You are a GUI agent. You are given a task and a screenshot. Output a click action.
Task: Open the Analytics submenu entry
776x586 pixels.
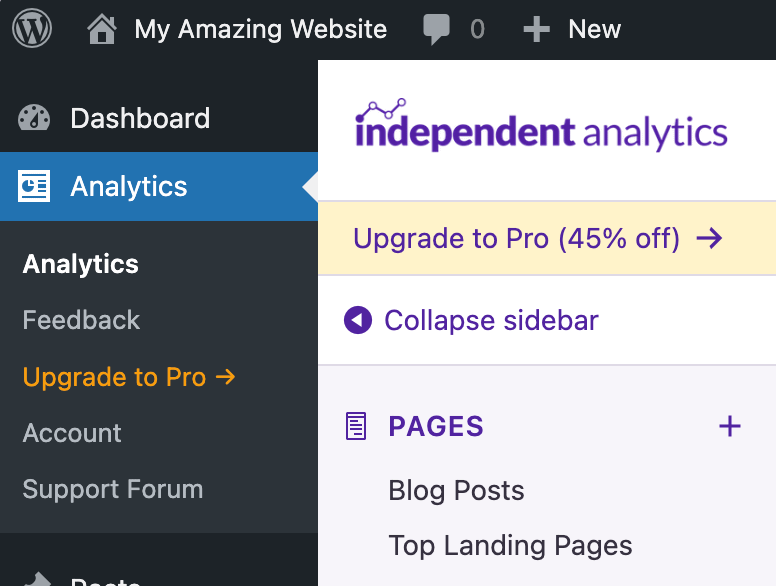(x=80, y=264)
